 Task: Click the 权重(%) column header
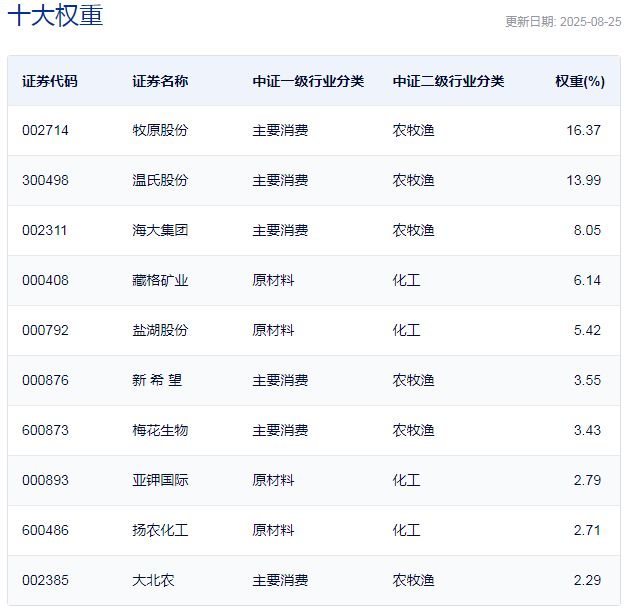pos(580,81)
